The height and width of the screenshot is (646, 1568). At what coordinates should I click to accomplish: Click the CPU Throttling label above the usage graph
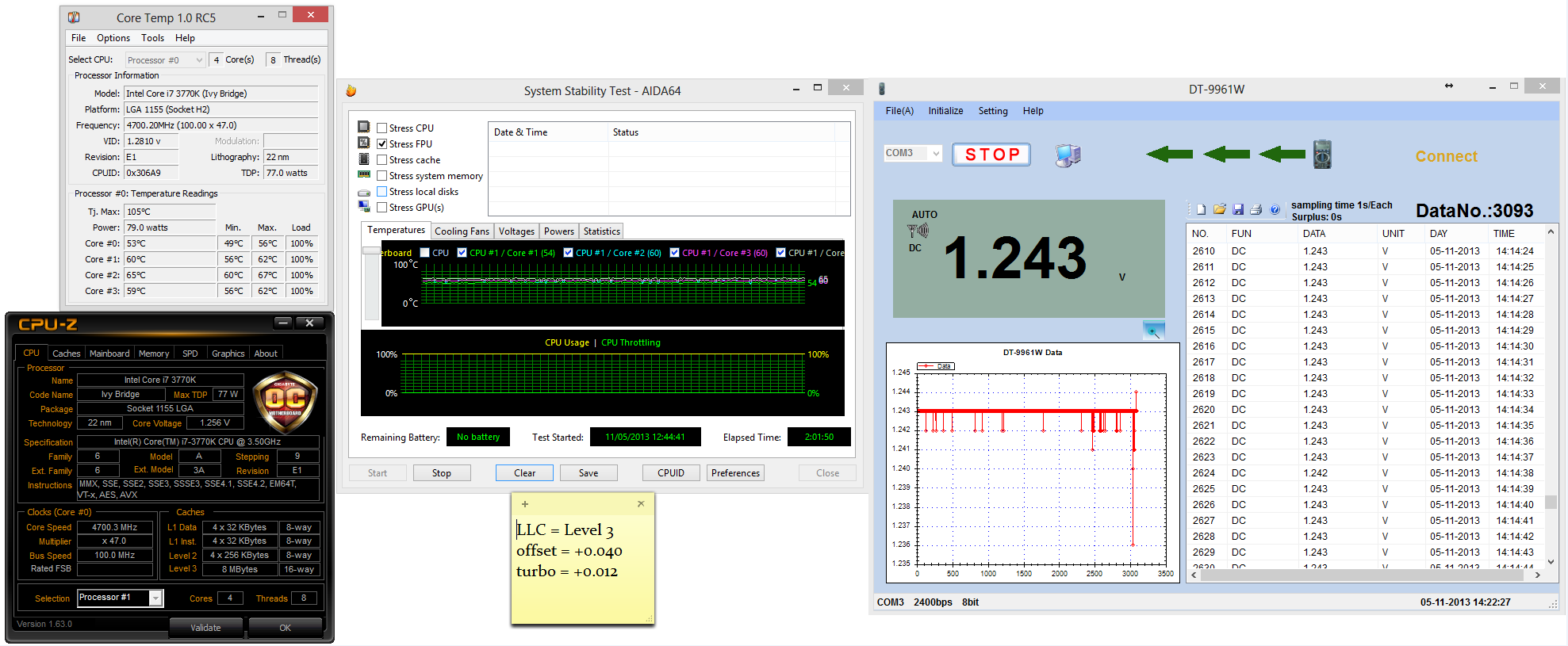tap(631, 342)
